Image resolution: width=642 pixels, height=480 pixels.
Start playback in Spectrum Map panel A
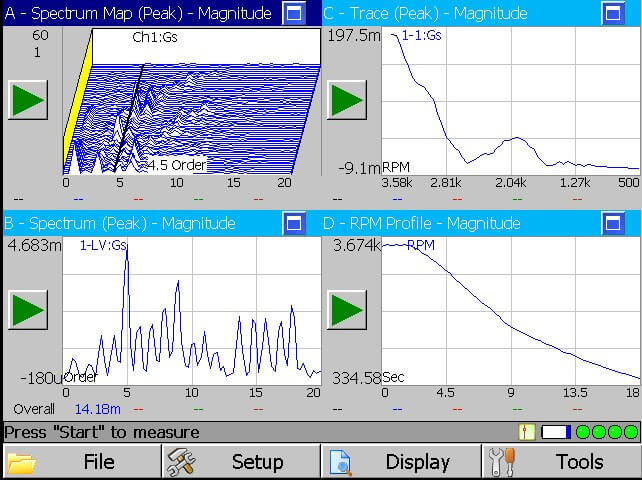pos(28,100)
